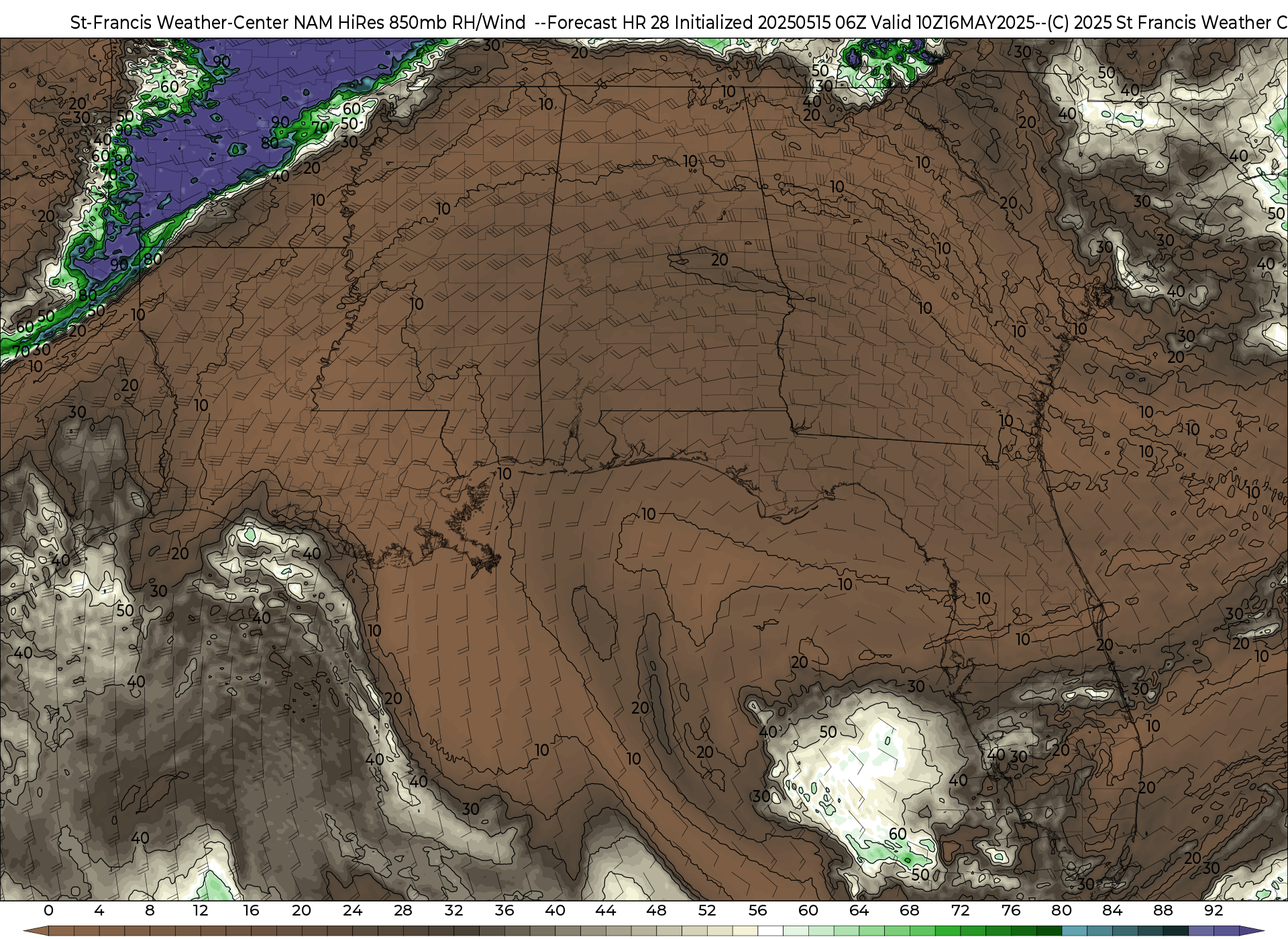Screen dimensions: 1288x939
Task: Click colorbar tick label 12
Action: pyautogui.click(x=201, y=910)
